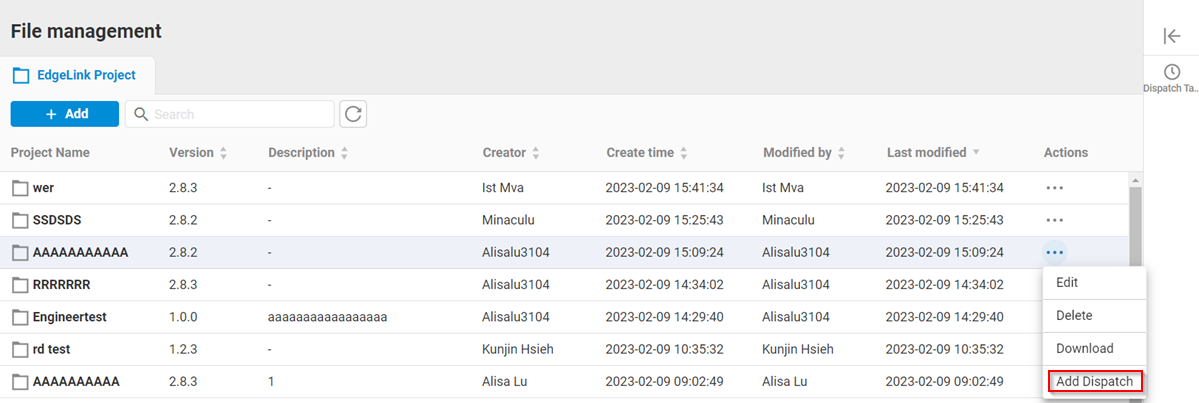Viewport: 1199px width, 403px height.
Task: Choose Edit from the context menu
Action: [x=1067, y=283]
